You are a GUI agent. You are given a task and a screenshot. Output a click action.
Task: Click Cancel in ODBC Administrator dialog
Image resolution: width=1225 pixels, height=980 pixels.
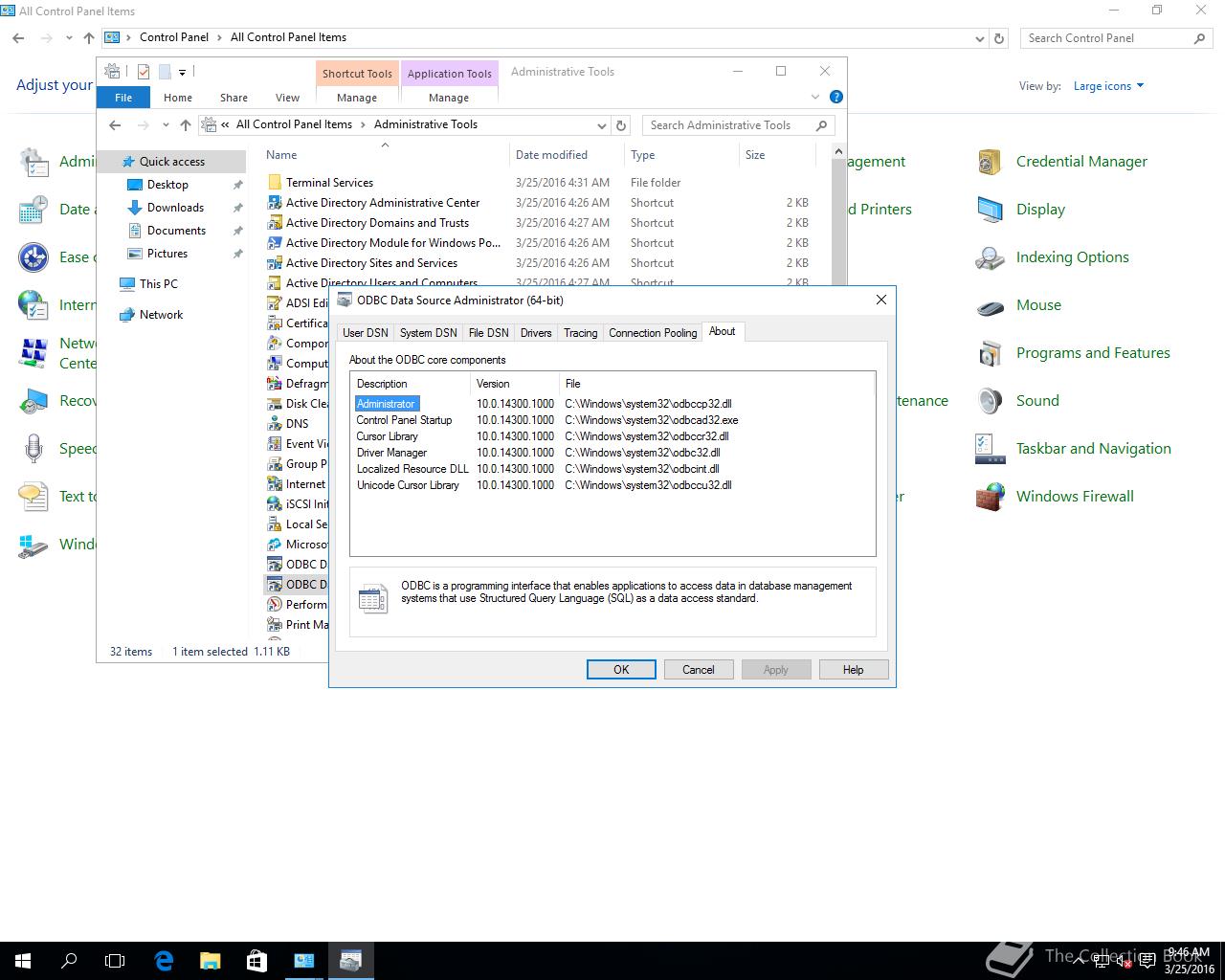tap(699, 670)
